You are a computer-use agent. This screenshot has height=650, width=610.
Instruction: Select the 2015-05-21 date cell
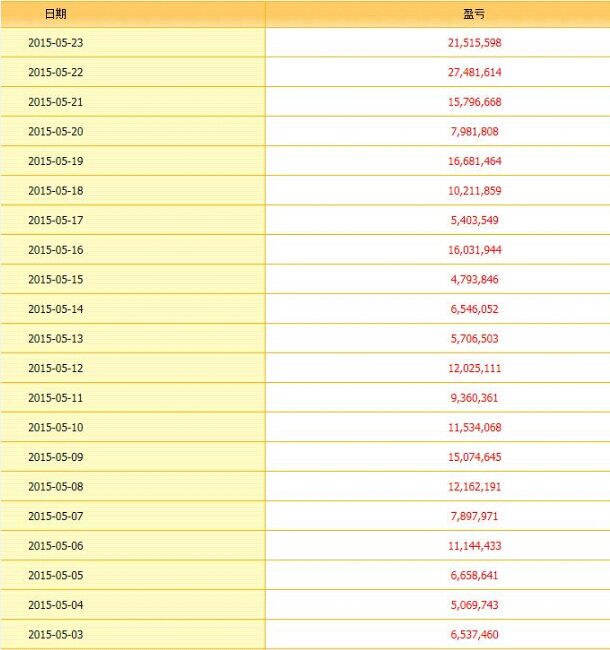point(55,102)
